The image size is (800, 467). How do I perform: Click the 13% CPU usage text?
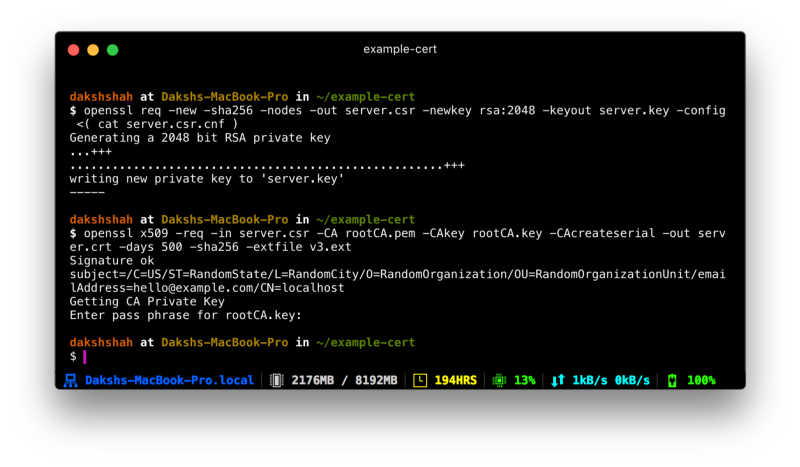pyautogui.click(x=524, y=380)
